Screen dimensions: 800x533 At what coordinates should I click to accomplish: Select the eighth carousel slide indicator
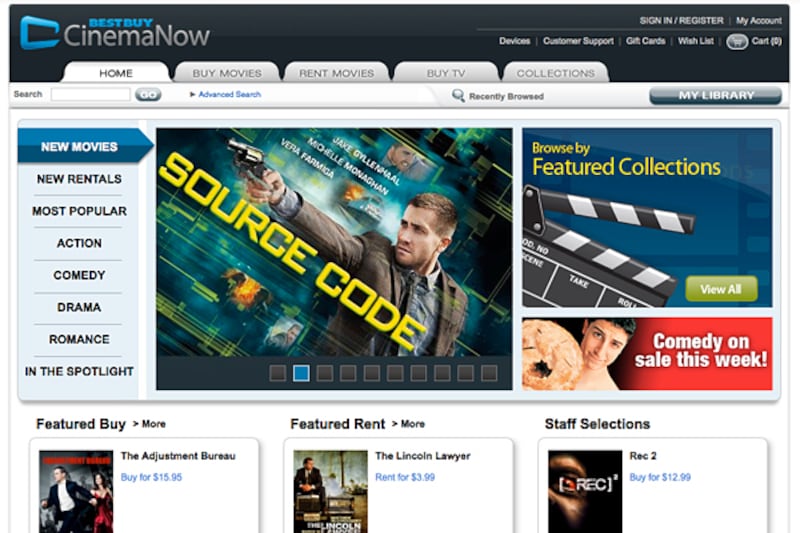pyautogui.click(x=442, y=373)
